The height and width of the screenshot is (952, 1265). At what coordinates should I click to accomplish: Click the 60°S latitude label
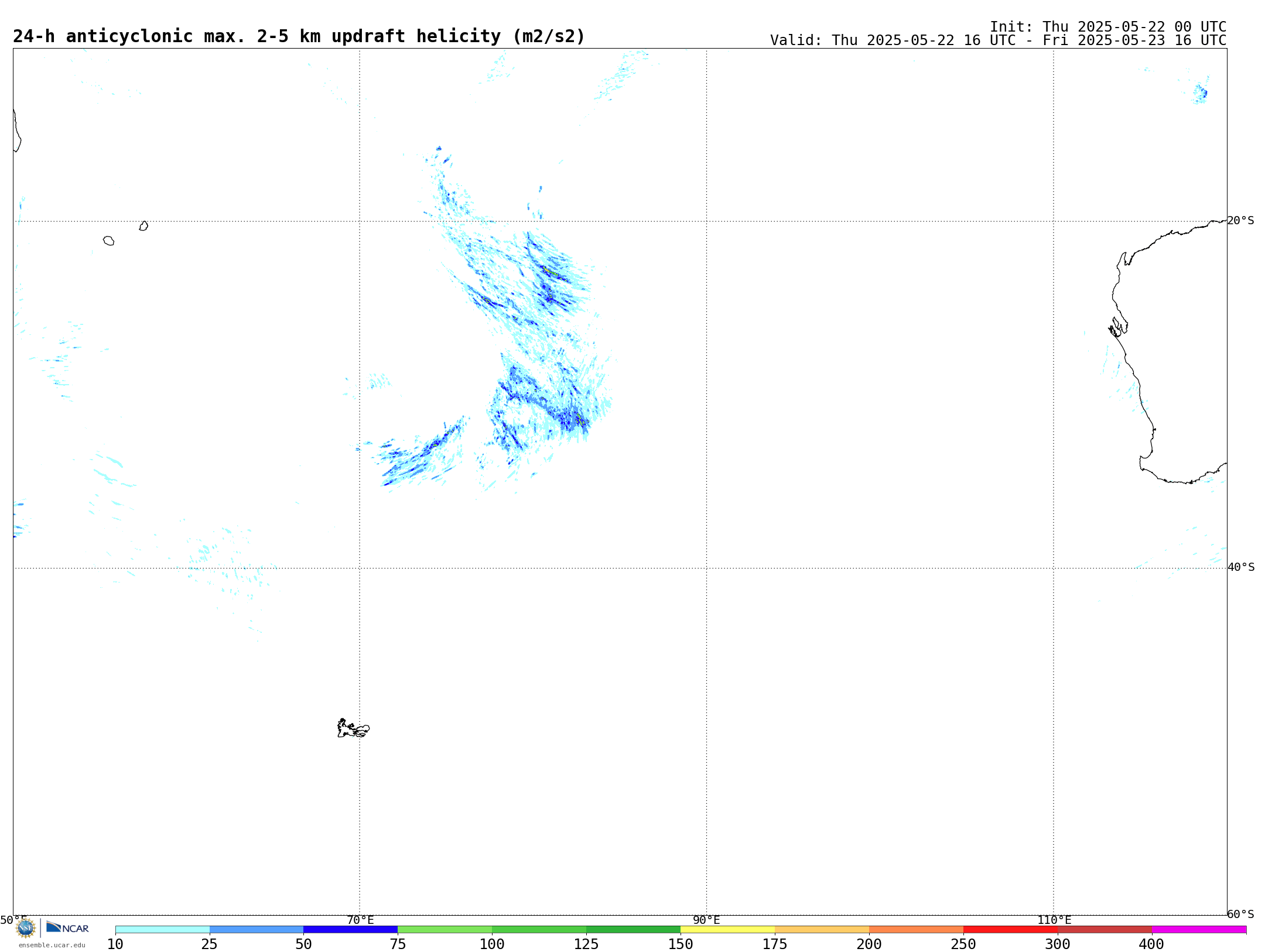click(x=1240, y=914)
